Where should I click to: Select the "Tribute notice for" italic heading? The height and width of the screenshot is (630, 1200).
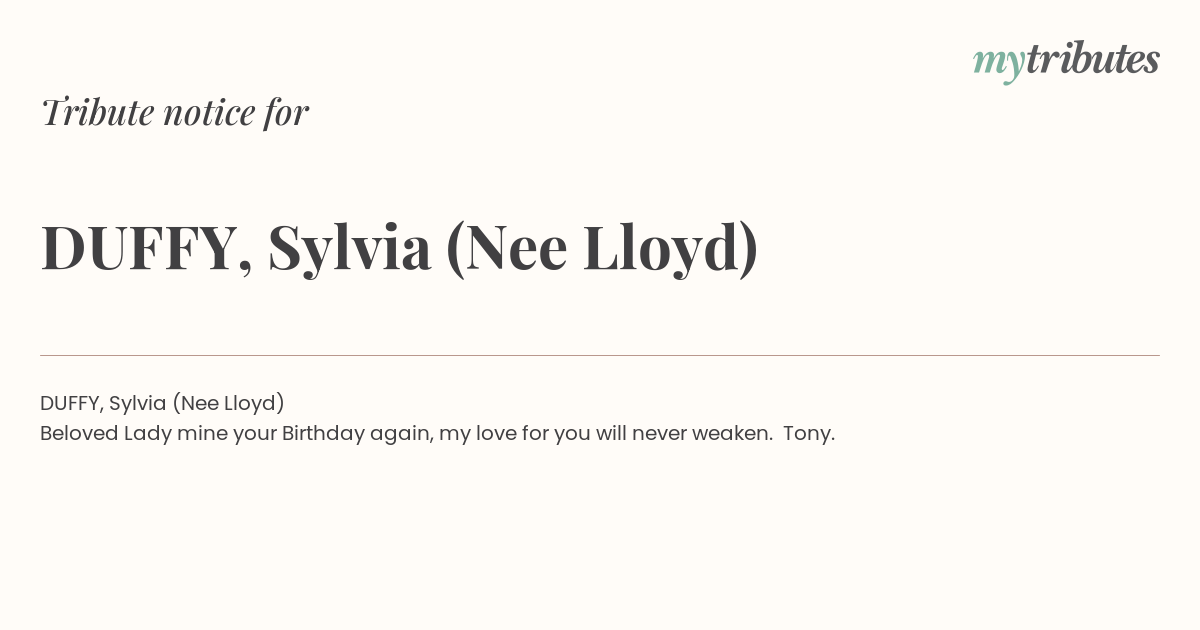tap(174, 112)
